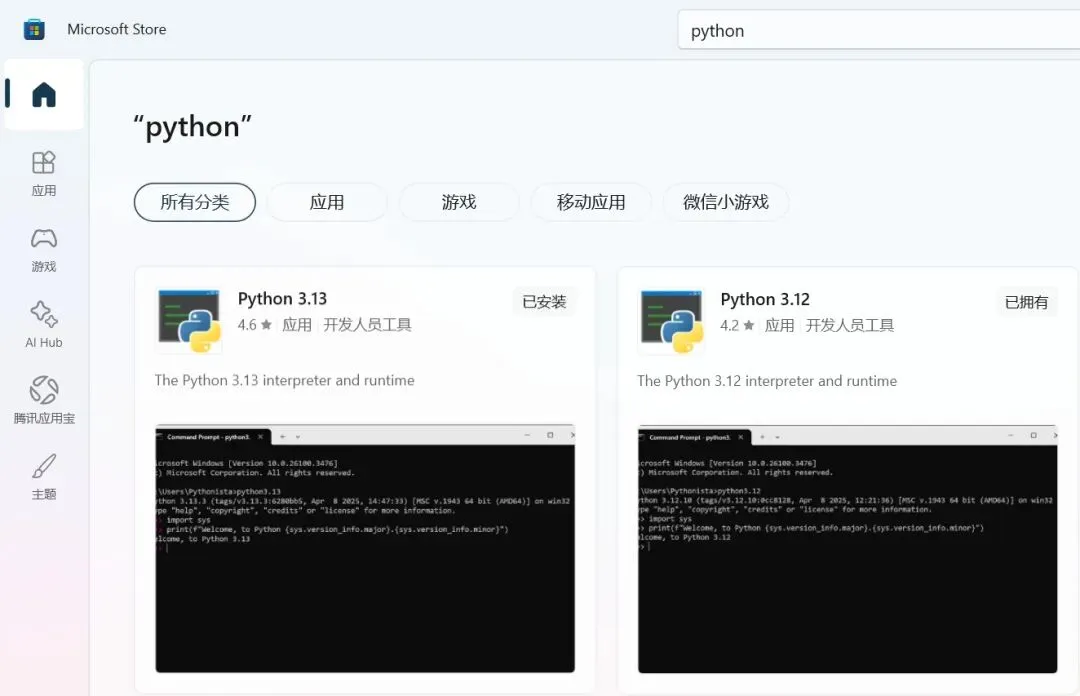Click 'The Python 3.12 interpreter and runtime' text
Image resolution: width=1080 pixels, height=696 pixels.
[x=767, y=381]
